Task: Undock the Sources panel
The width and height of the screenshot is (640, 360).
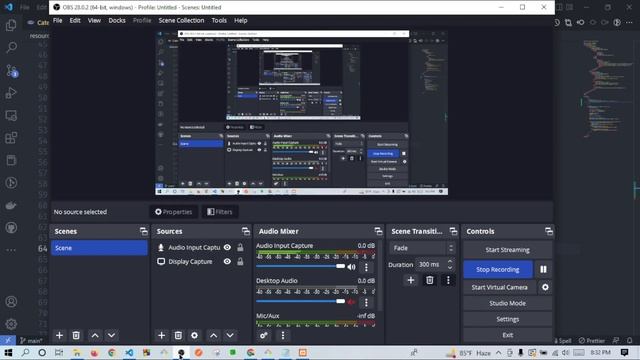Action: (x=246, y=231)
